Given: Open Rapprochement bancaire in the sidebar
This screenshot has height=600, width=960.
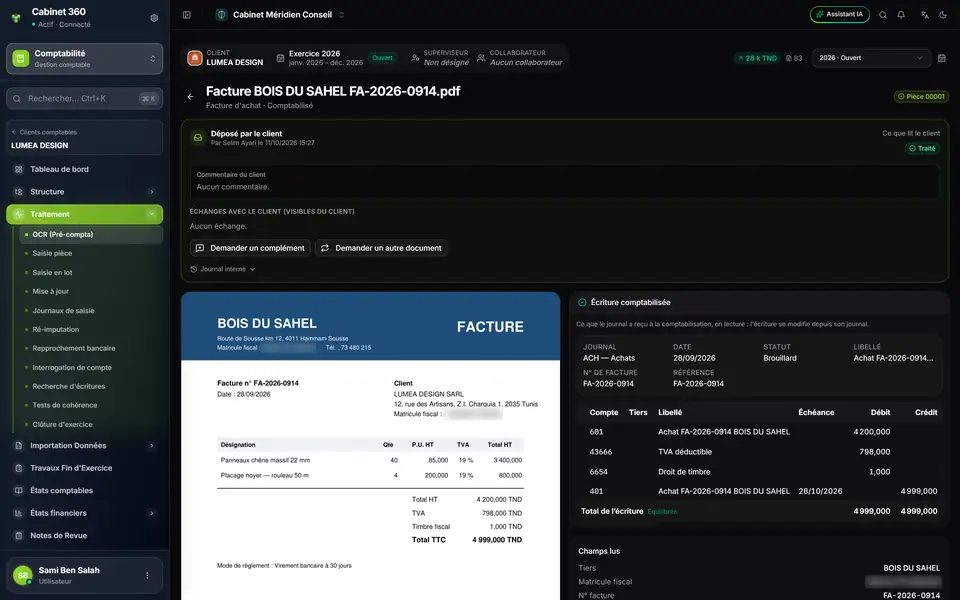Looking at the screenshot, I should click(74, 348).
